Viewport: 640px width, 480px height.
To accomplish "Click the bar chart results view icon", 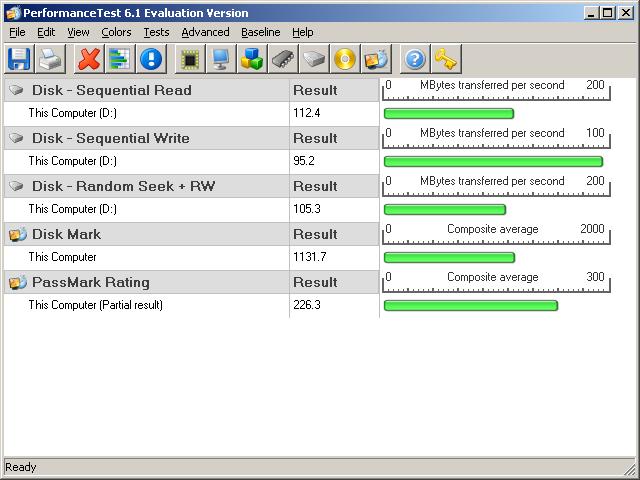I will click(x=120, y=60).
